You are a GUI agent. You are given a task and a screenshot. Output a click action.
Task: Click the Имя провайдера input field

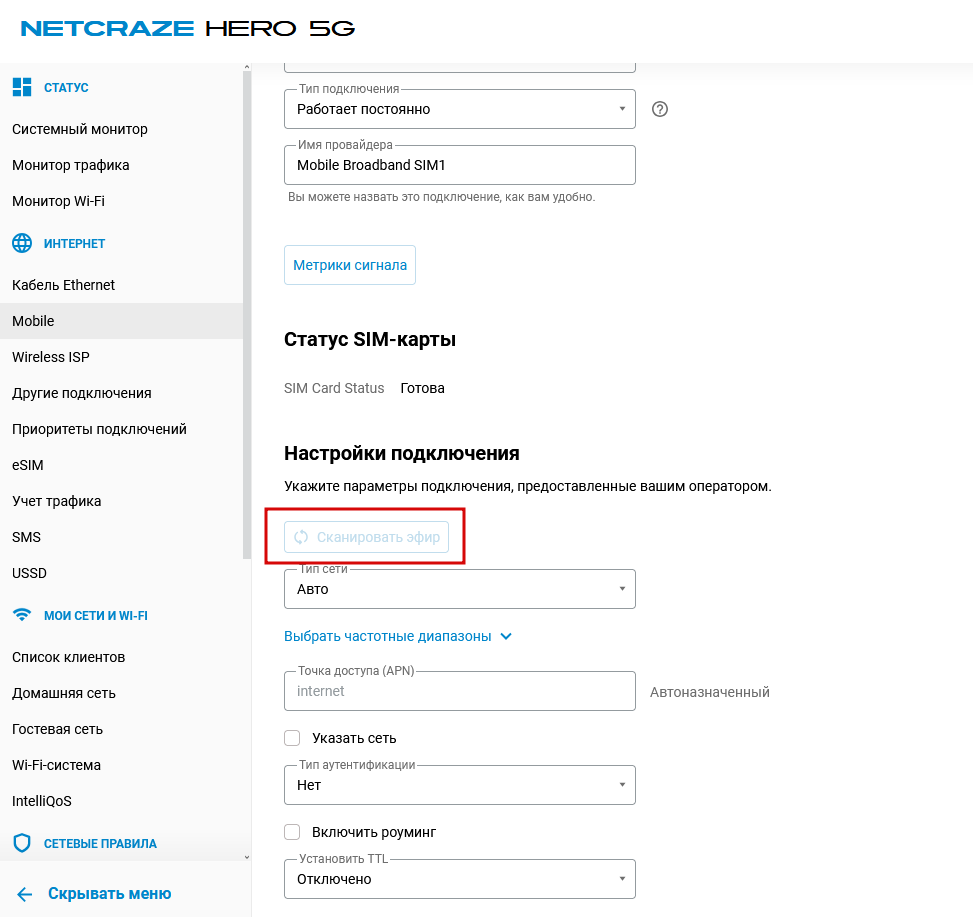click(460, 165)
